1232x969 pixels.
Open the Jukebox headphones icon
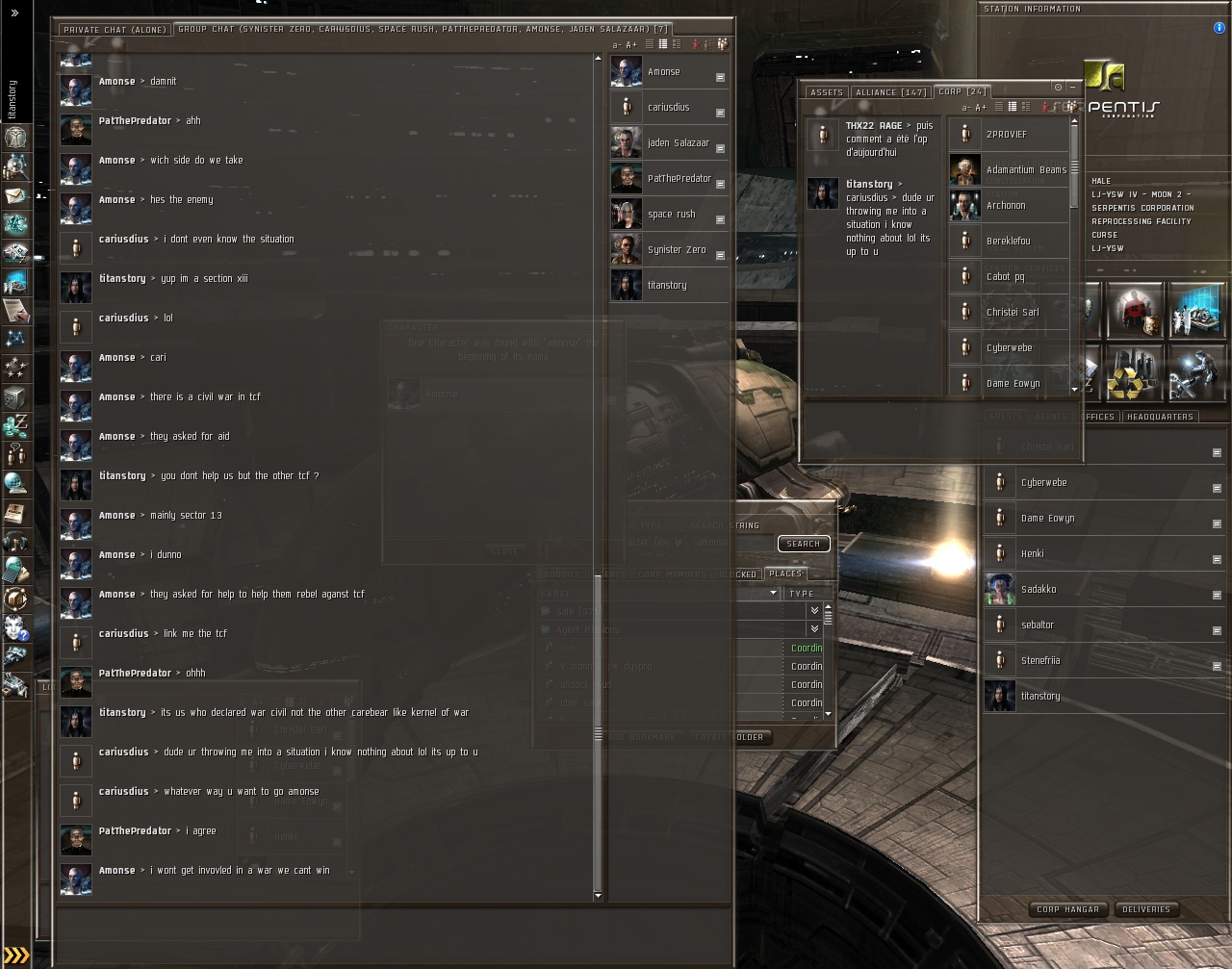(x=15, y=541)
